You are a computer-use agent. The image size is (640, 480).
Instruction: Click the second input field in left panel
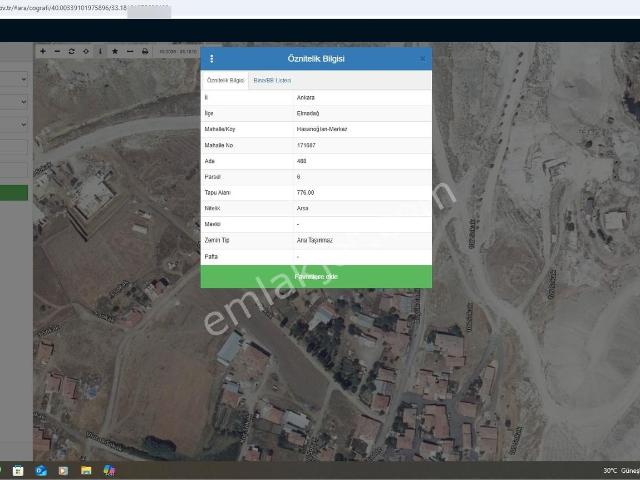[x=14, y=170]
